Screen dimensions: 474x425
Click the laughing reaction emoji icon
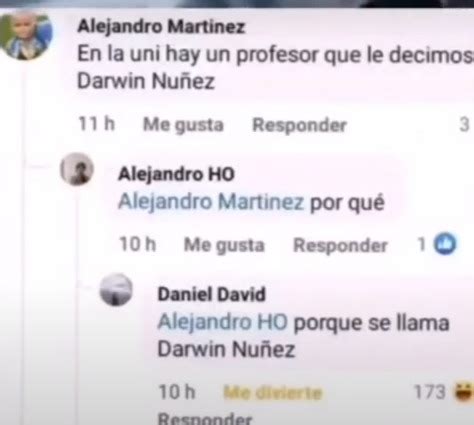pos(465,392)
